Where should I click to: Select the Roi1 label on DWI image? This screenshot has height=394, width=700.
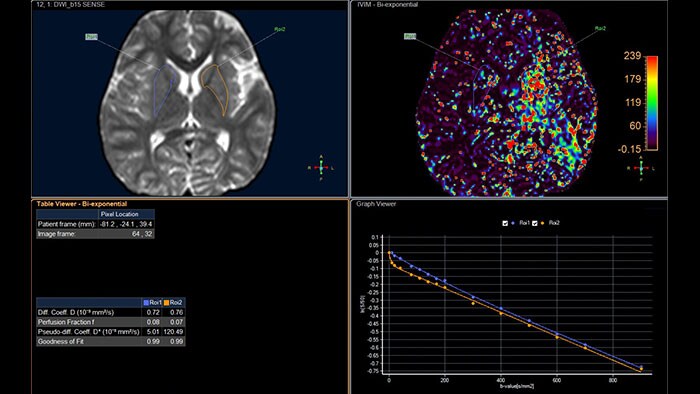(91, 37)
